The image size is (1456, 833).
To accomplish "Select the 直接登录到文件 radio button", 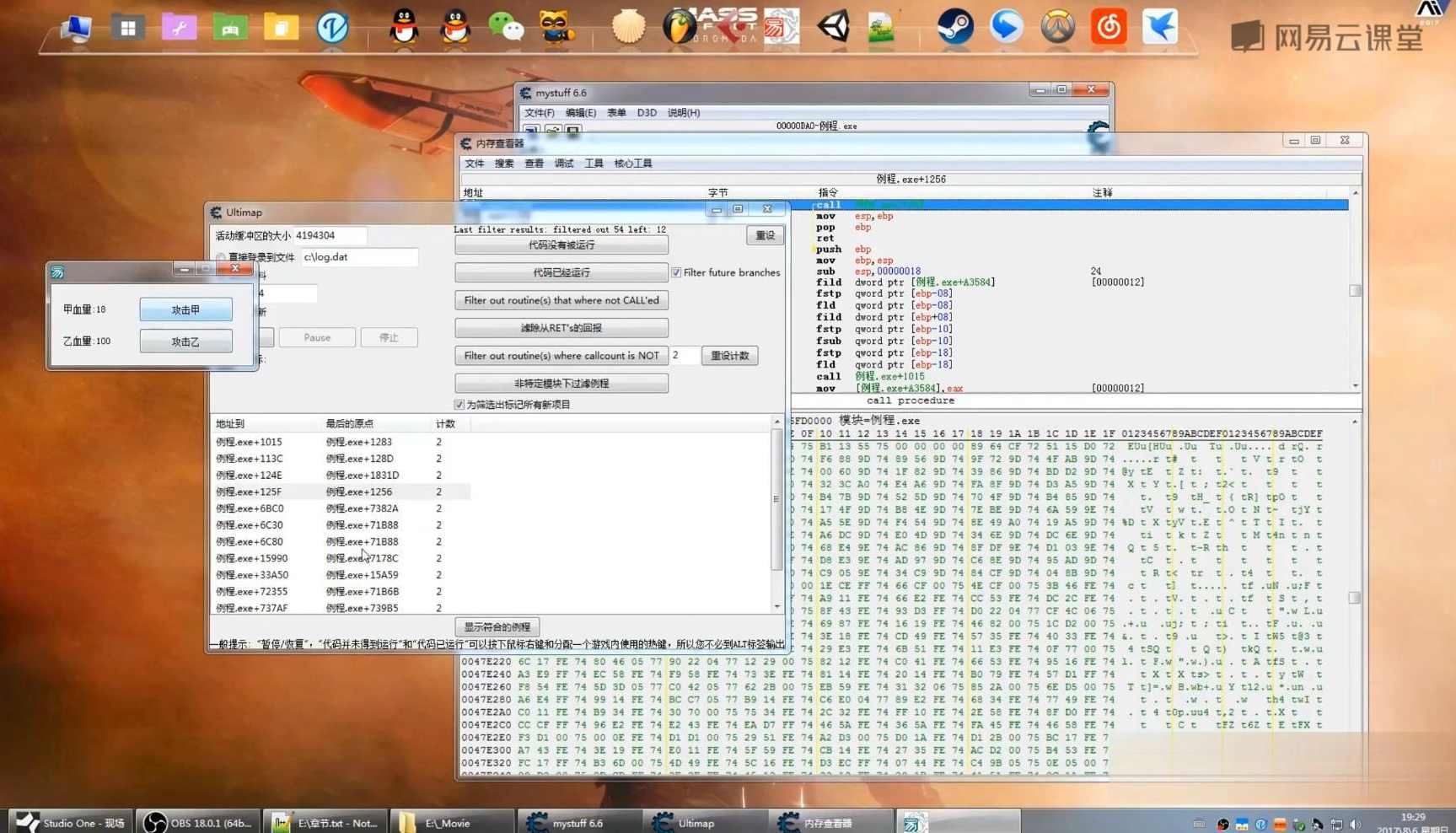I will tap(221, 257).
